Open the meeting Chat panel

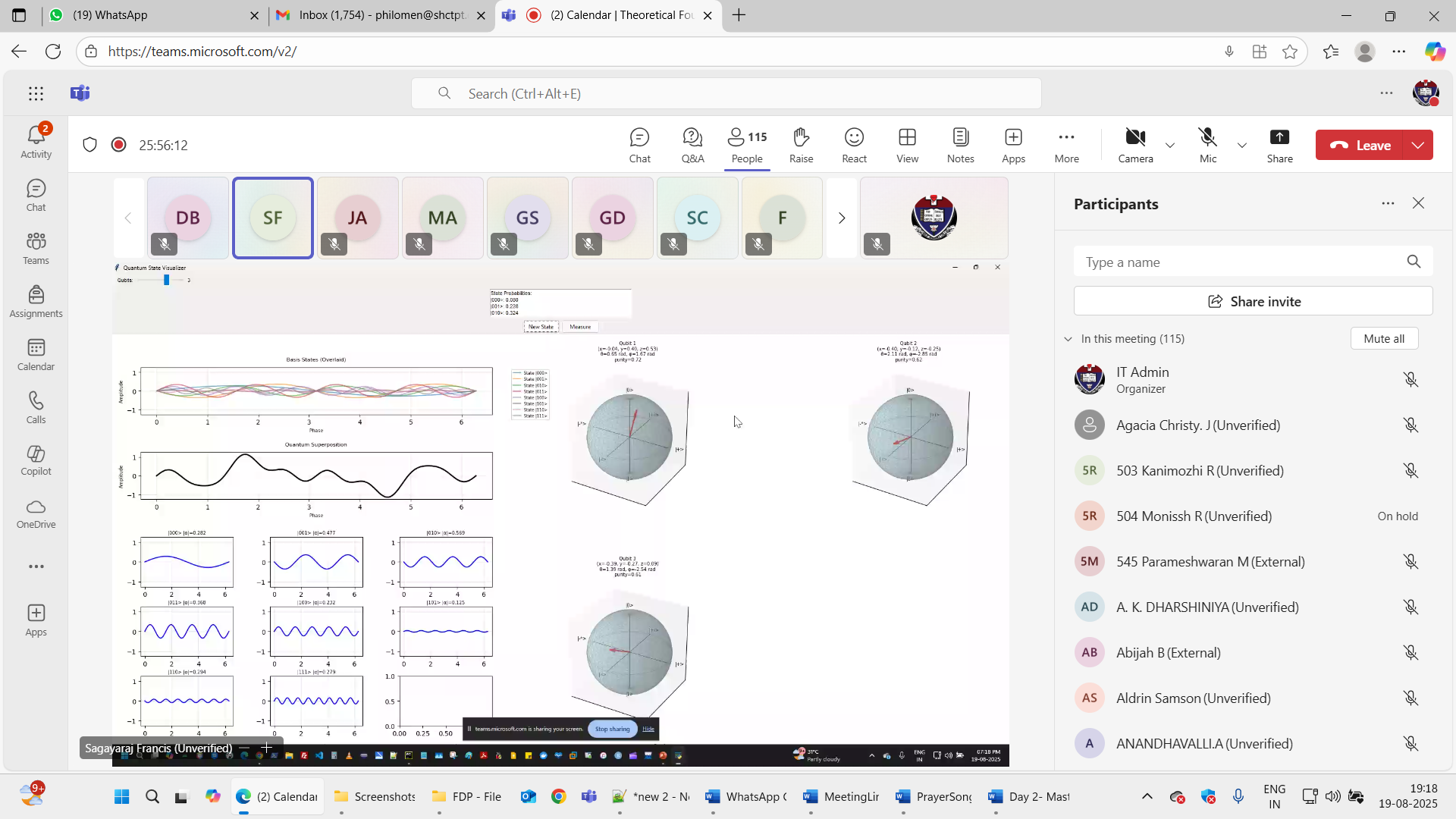[x=639, y=145]
